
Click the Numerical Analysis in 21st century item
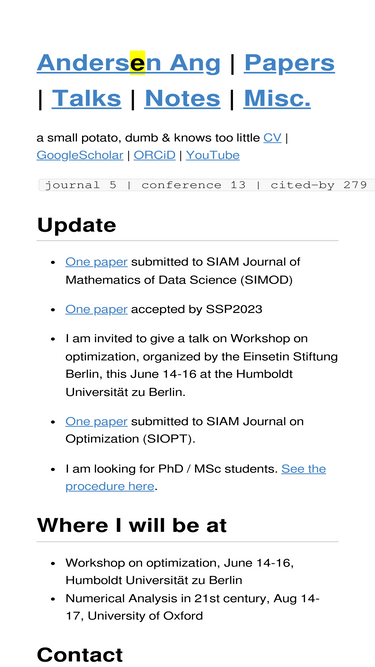(192, 607)
